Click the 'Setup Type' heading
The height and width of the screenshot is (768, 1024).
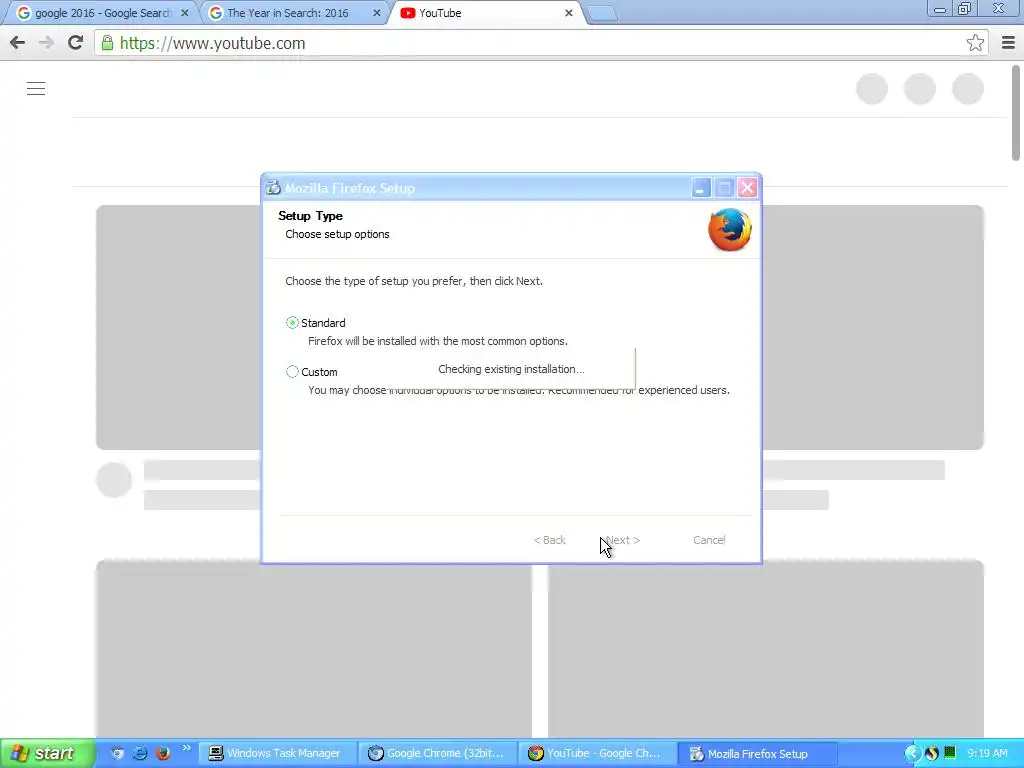point(310,216)
